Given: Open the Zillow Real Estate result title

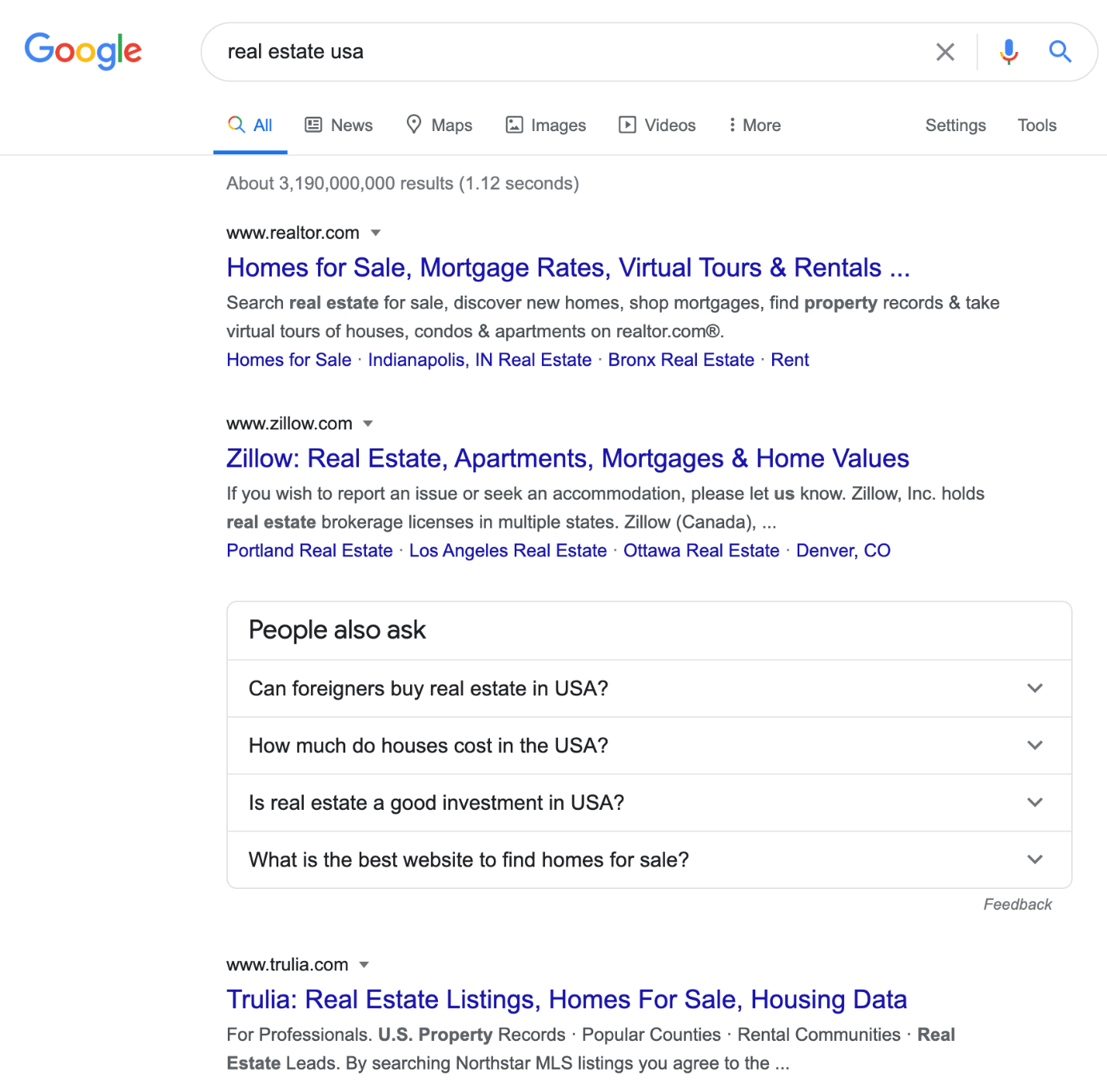Looking at the screenshot, I should point(567,458).
